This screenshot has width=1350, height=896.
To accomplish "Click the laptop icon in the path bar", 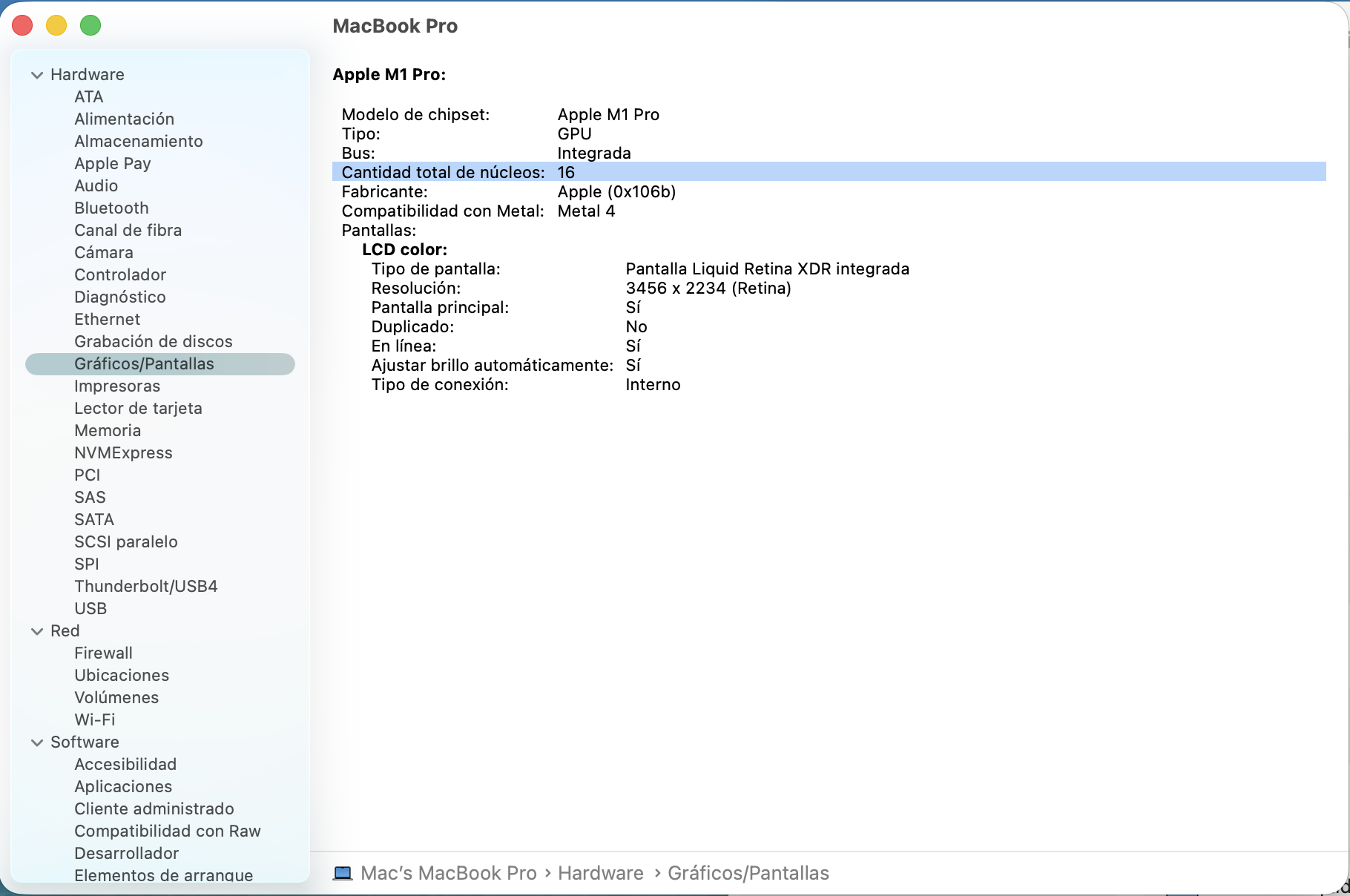I will tap(343, 873).
